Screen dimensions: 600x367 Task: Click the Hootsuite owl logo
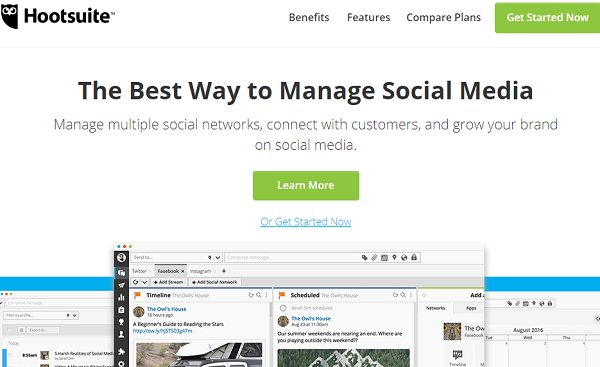[9, 16]
